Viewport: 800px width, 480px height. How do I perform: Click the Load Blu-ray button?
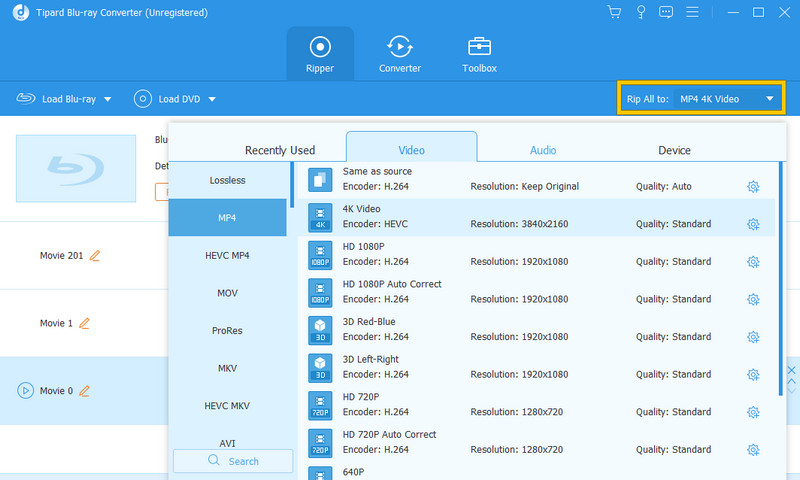coord(57,99)
